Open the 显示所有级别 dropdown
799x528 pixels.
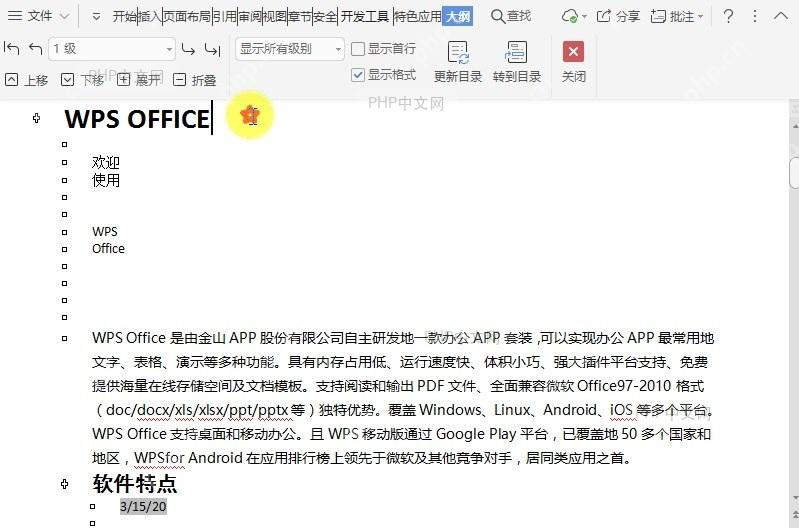point(289,49)
